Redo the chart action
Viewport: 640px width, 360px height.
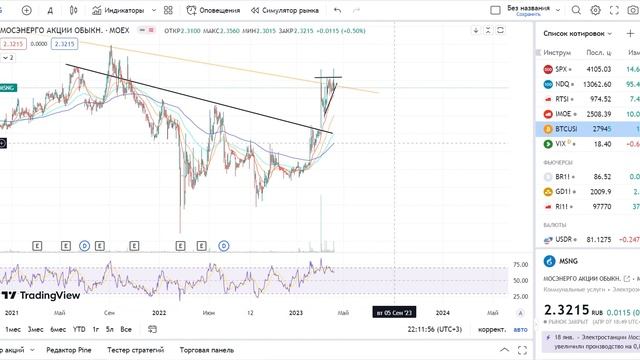[x=356, y=10]
